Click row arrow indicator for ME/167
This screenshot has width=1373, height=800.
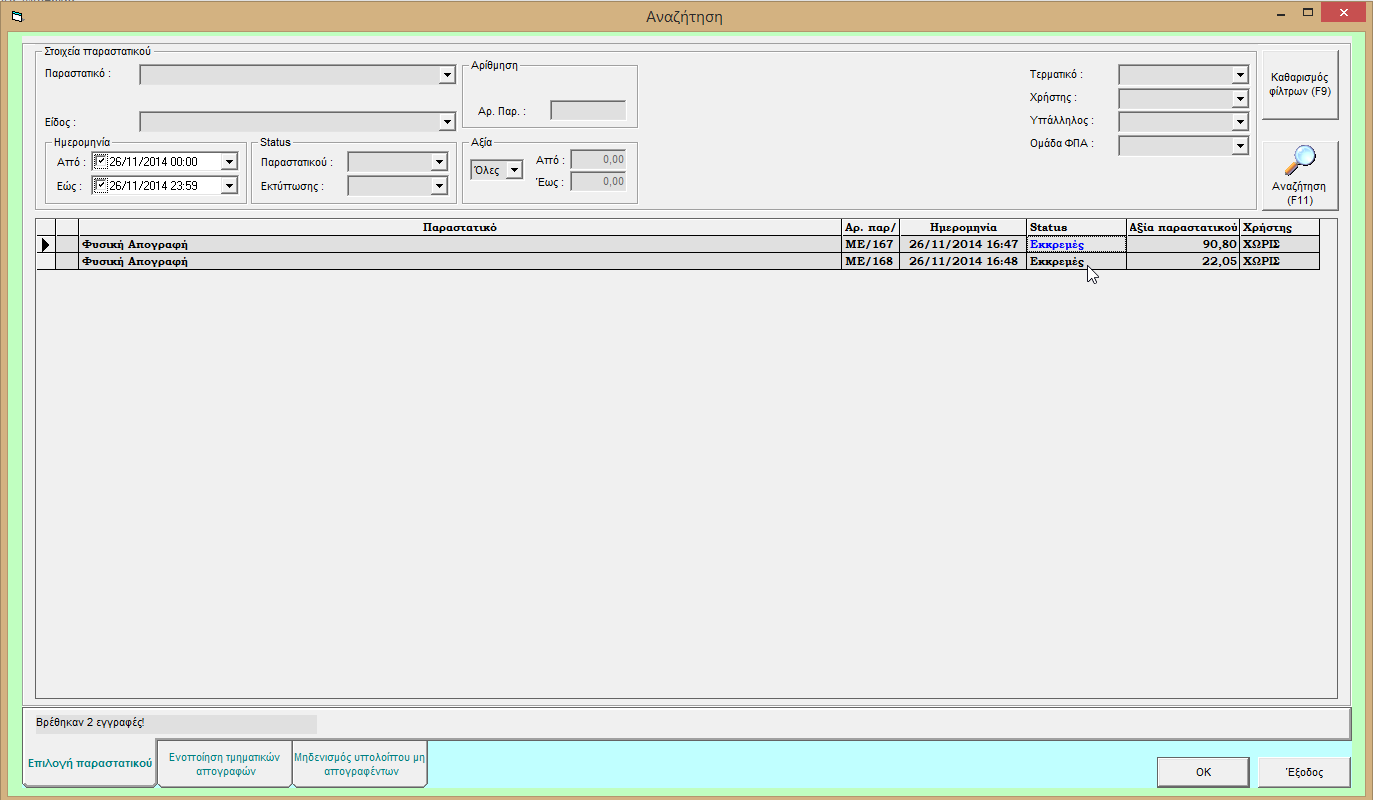46,244
